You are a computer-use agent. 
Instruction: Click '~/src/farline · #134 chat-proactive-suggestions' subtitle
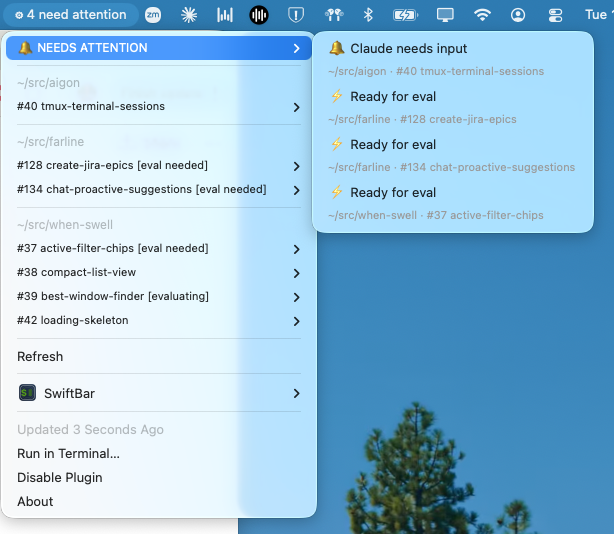pyautogui.click(x=451, y=168)
